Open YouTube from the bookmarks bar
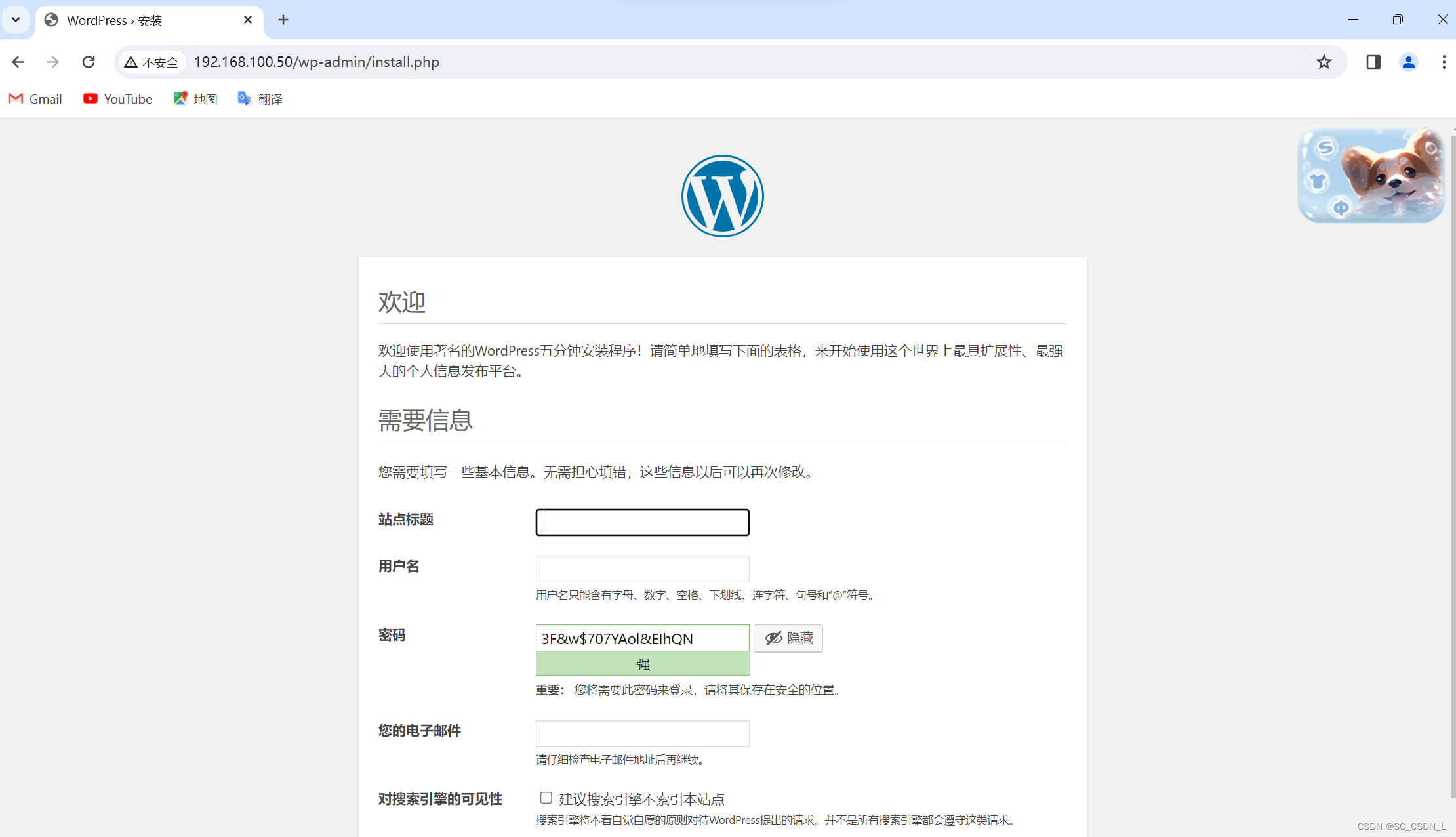The width and height of the screenshot is (1456, 837). tap(117, 98)
